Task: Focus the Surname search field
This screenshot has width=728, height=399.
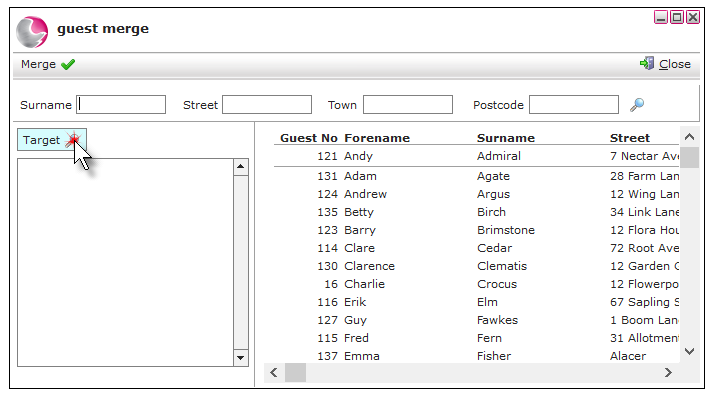Action: [x=121, y=105]
